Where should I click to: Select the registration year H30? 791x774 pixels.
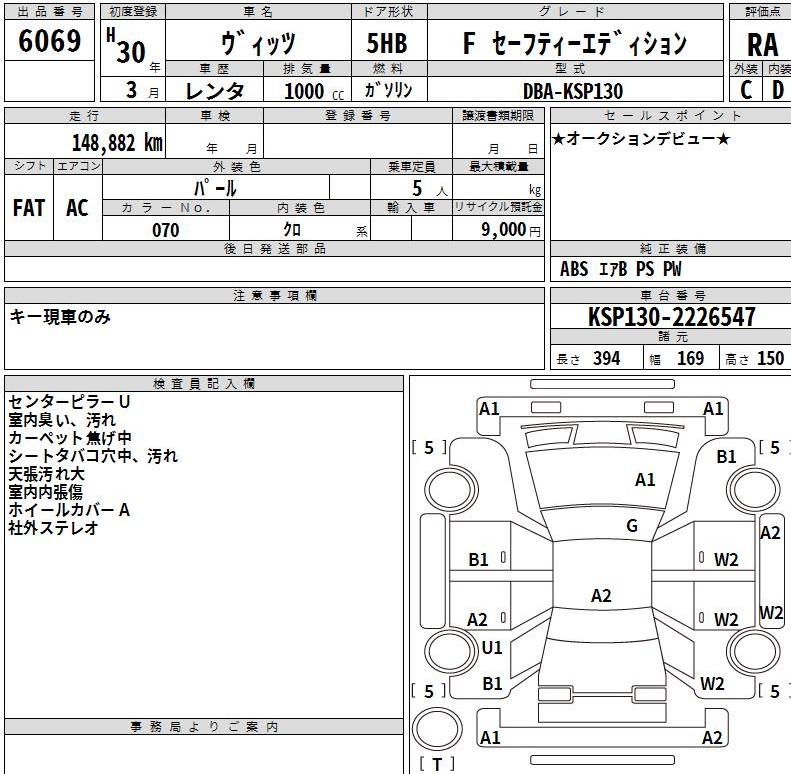pos(127,46)
